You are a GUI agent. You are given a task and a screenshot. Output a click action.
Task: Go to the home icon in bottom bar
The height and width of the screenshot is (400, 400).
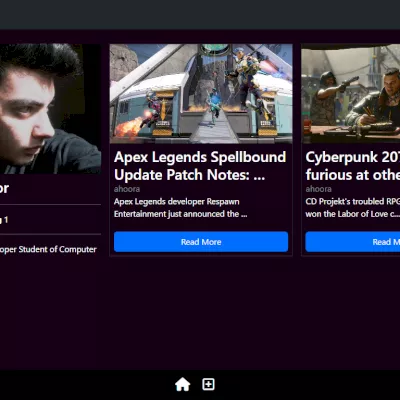click(183, 384)
